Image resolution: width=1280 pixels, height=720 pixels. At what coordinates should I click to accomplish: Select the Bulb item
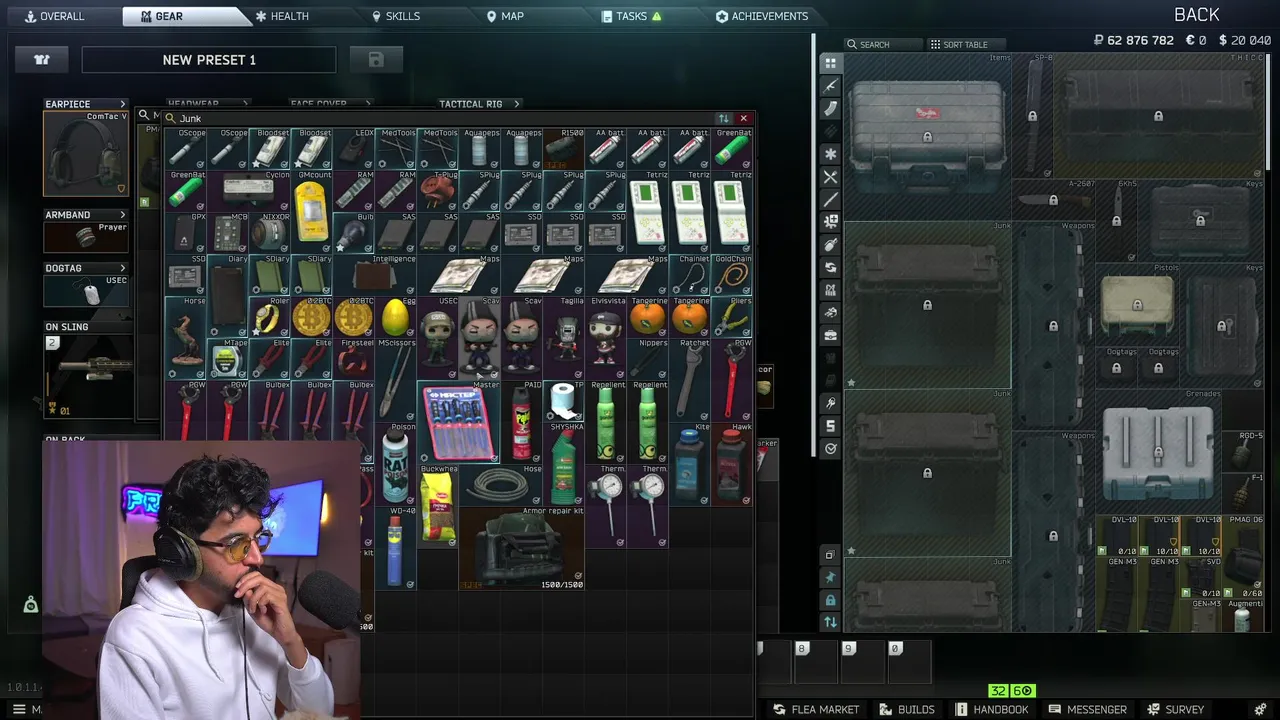click(353, 233)
